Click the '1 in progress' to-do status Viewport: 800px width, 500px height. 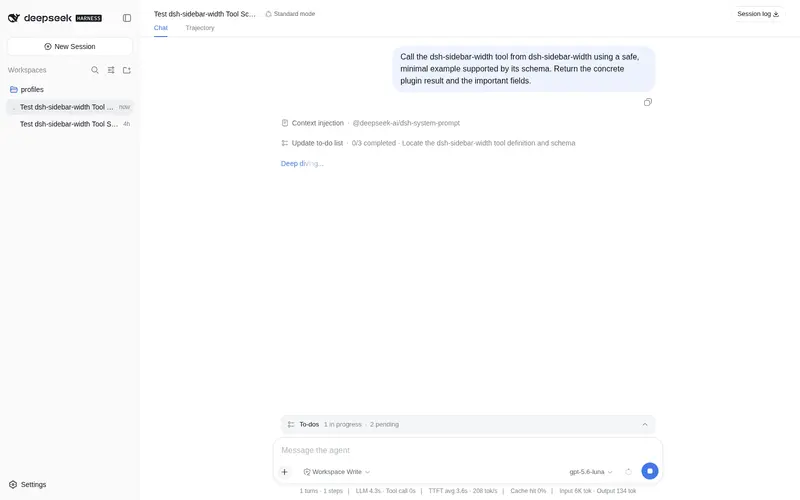tap(342, 424)
